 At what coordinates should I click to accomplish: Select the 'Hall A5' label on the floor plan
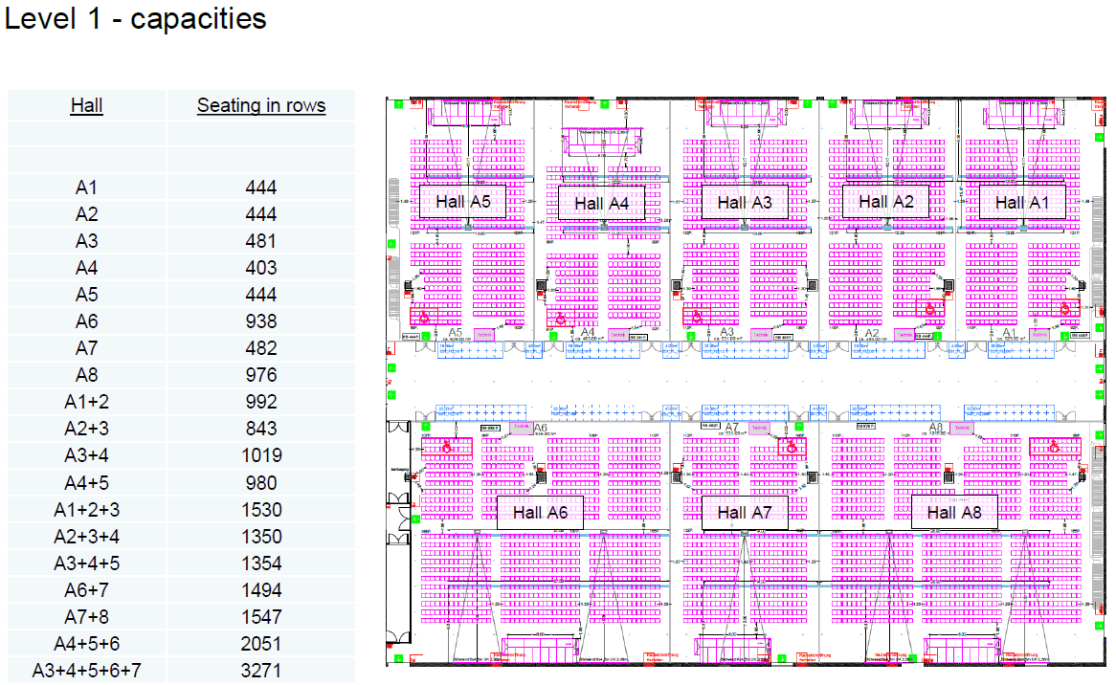[463, 202]
